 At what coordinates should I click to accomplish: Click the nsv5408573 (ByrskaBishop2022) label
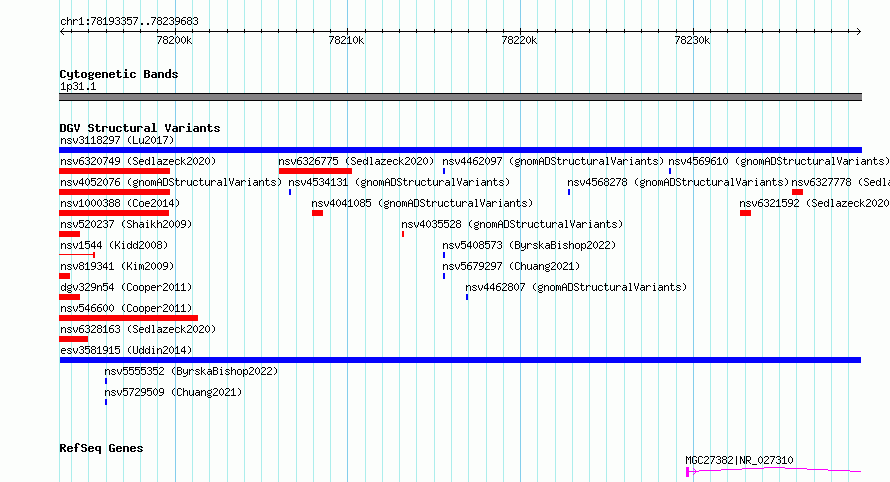[529, 245]
